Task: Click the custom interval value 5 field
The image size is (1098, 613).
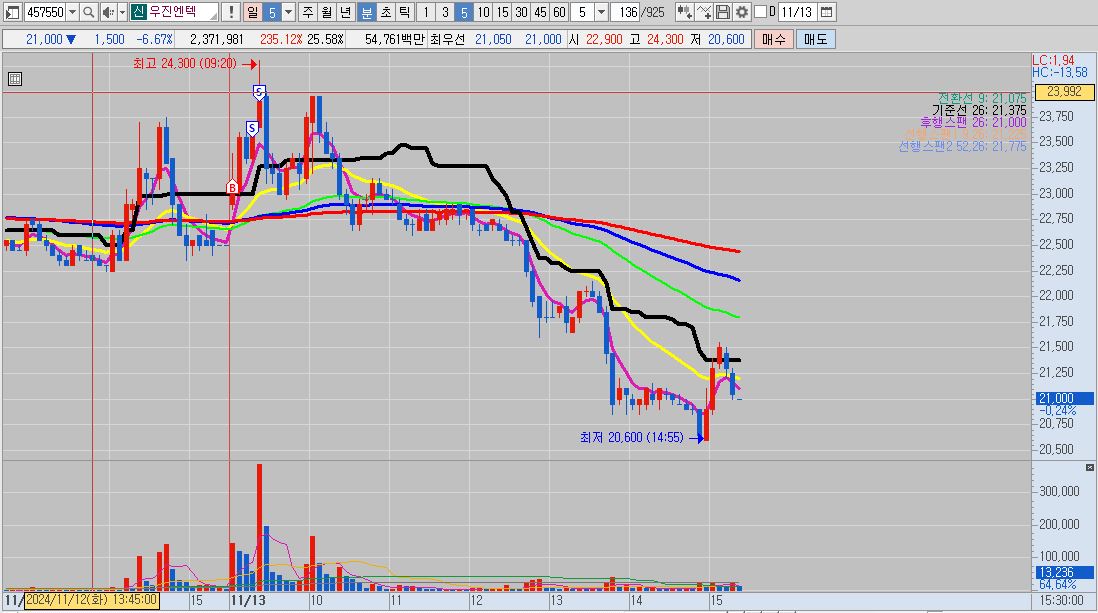Action: coord(582,12)
